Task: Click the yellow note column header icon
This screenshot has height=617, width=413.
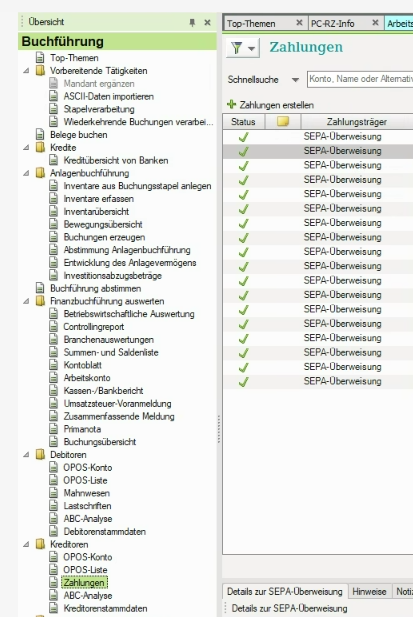Action: (x=283, y=121)
